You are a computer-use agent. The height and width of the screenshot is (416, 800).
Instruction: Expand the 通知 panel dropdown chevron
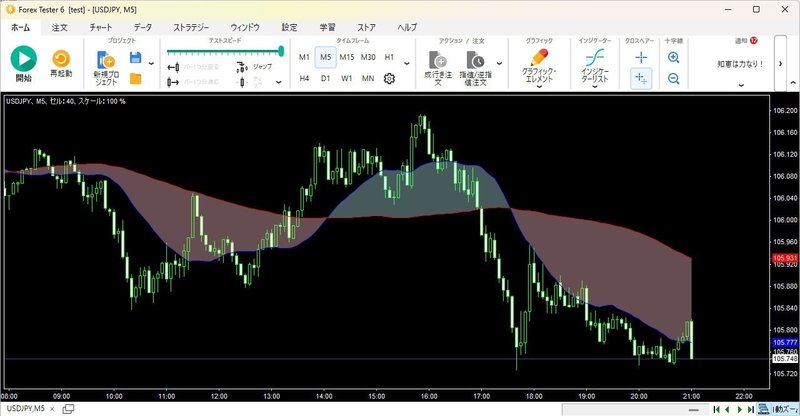pyautogui.click(x=741, y=85)
